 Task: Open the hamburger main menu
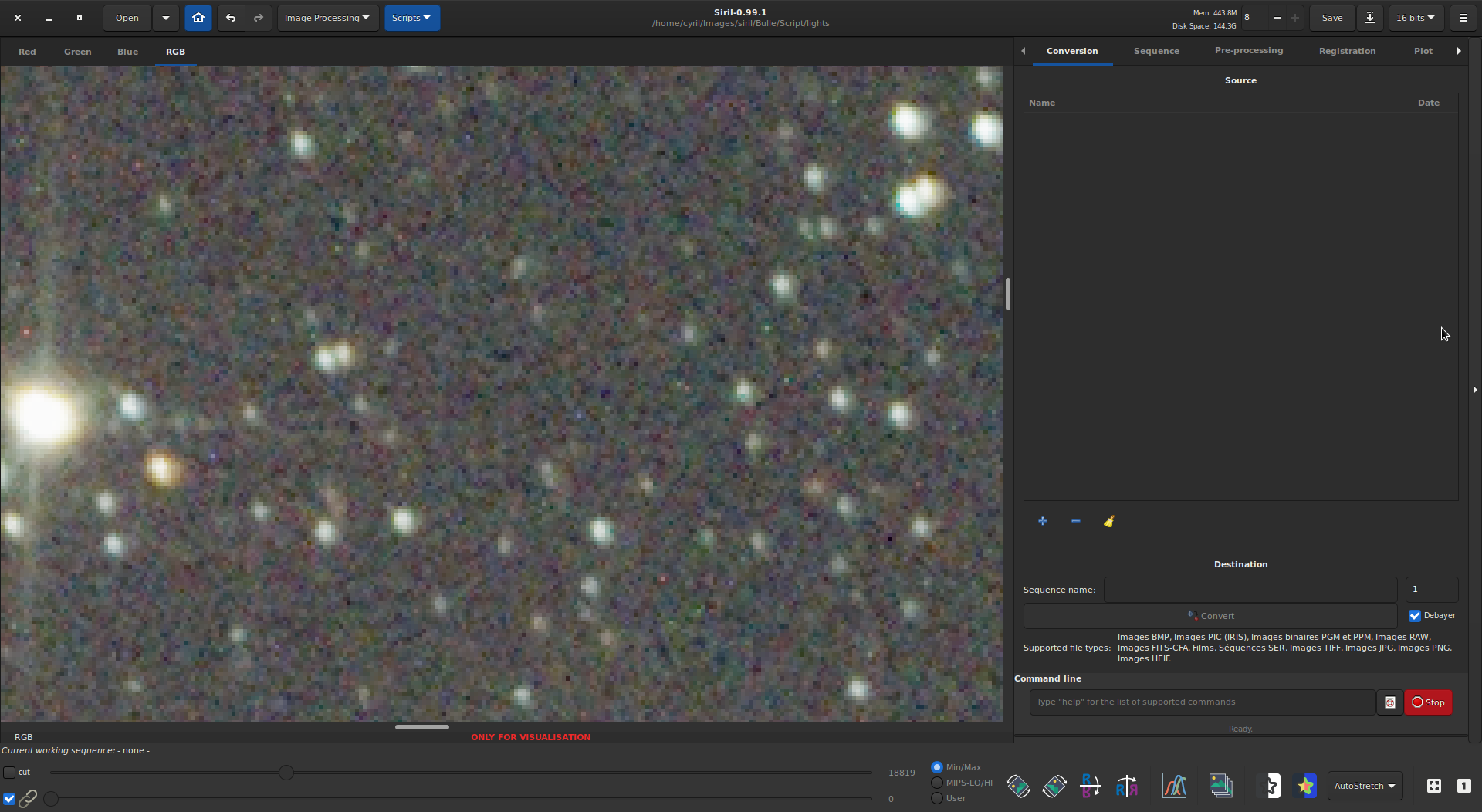(1463, 18)
